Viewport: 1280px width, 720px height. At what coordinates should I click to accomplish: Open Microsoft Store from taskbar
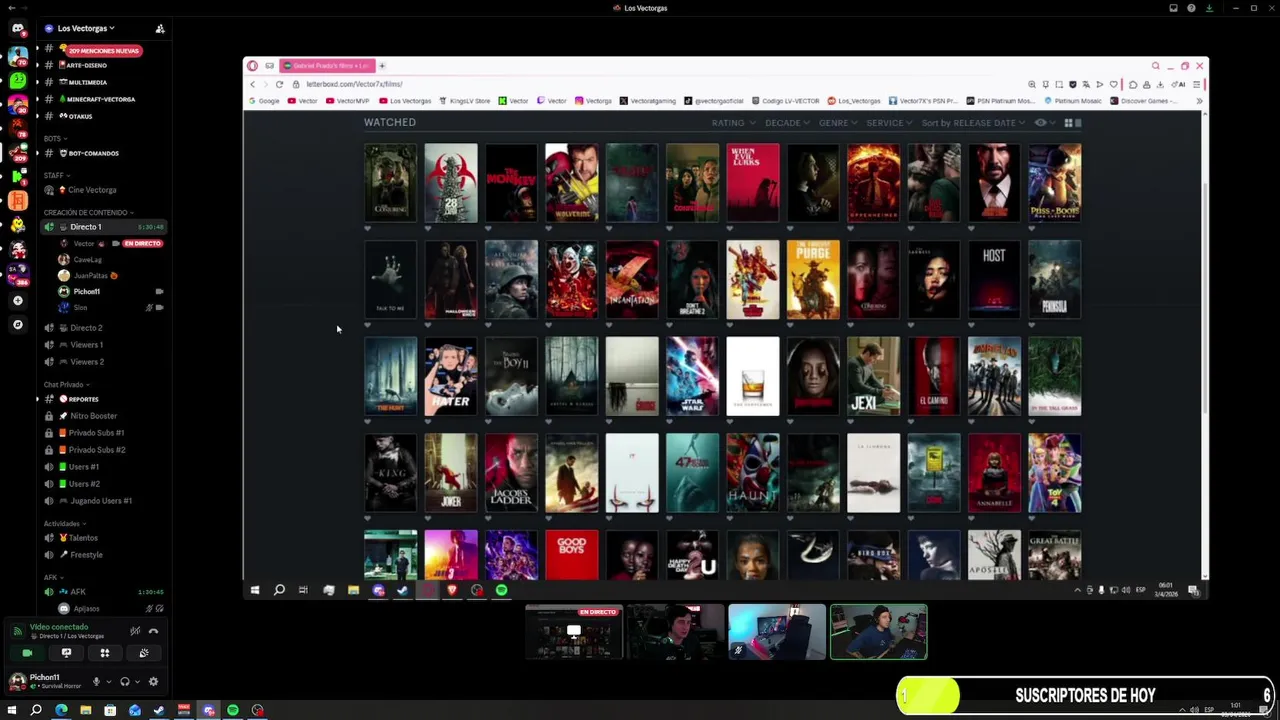click(x=110, y=710)
